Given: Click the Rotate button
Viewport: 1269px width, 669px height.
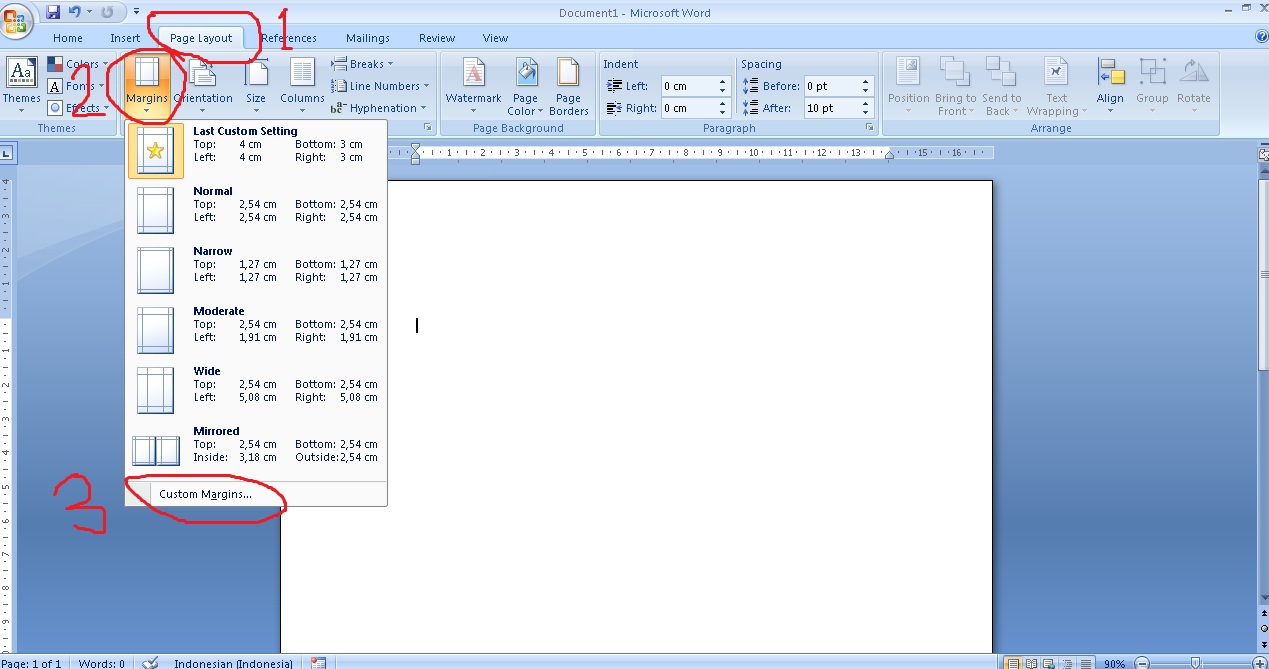Looking at the screenshot, I should (x=1194, y=87).
